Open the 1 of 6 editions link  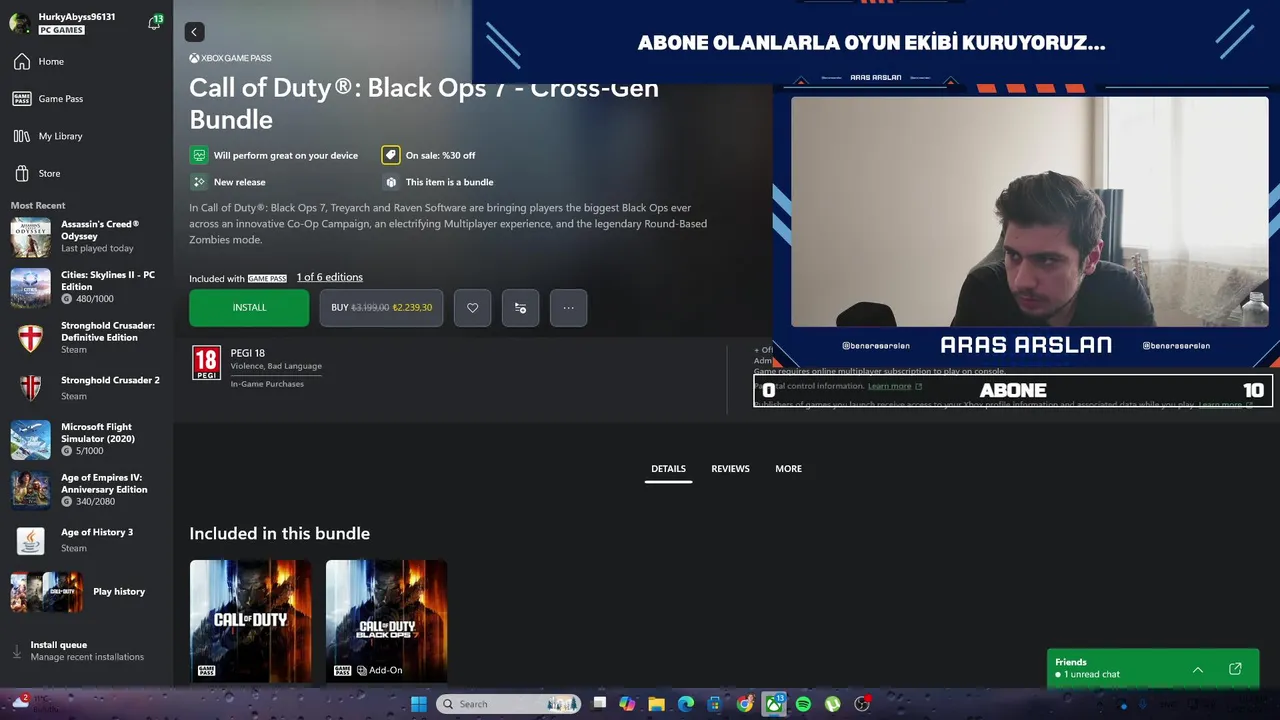point(329,277)
